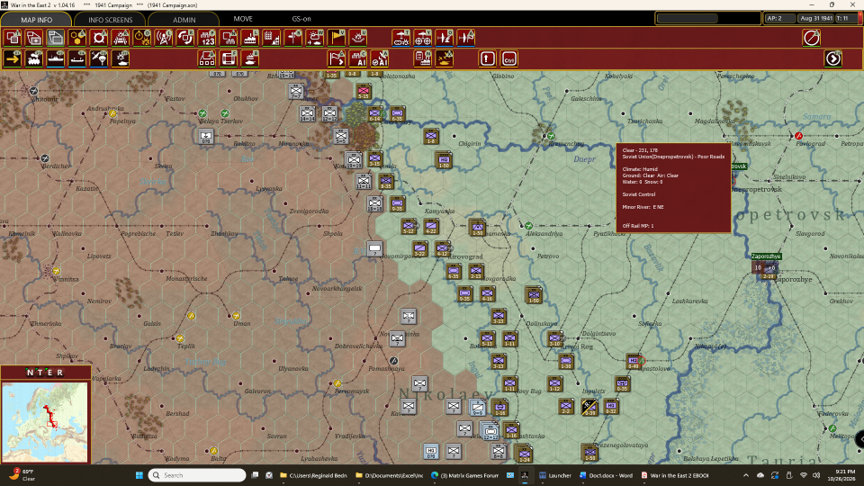Click the Windows taskbar Search box
This screenshot has width=864, height=486.
pos(197,475)
